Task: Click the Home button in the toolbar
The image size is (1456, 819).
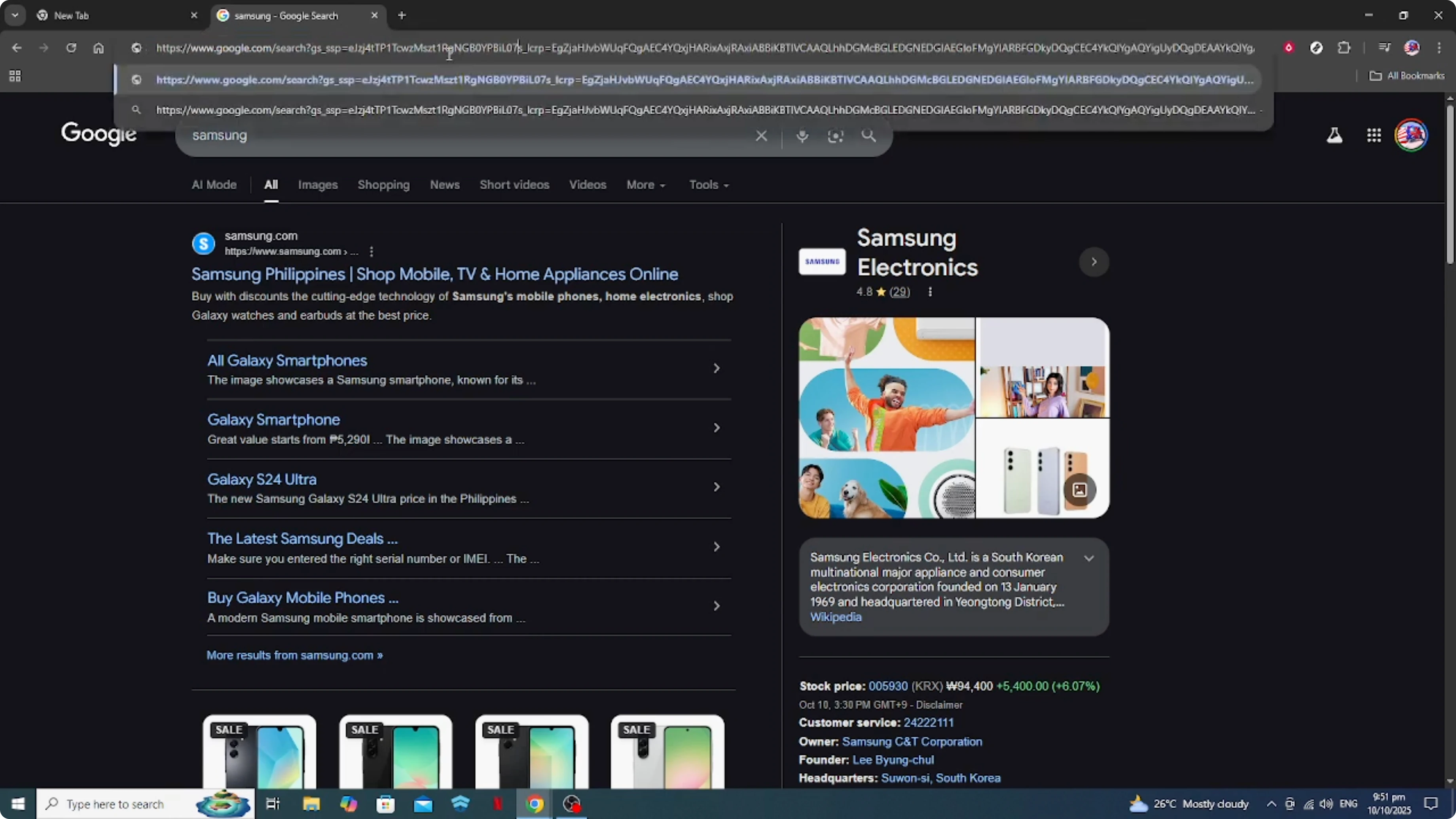Action: coord(99,48)
